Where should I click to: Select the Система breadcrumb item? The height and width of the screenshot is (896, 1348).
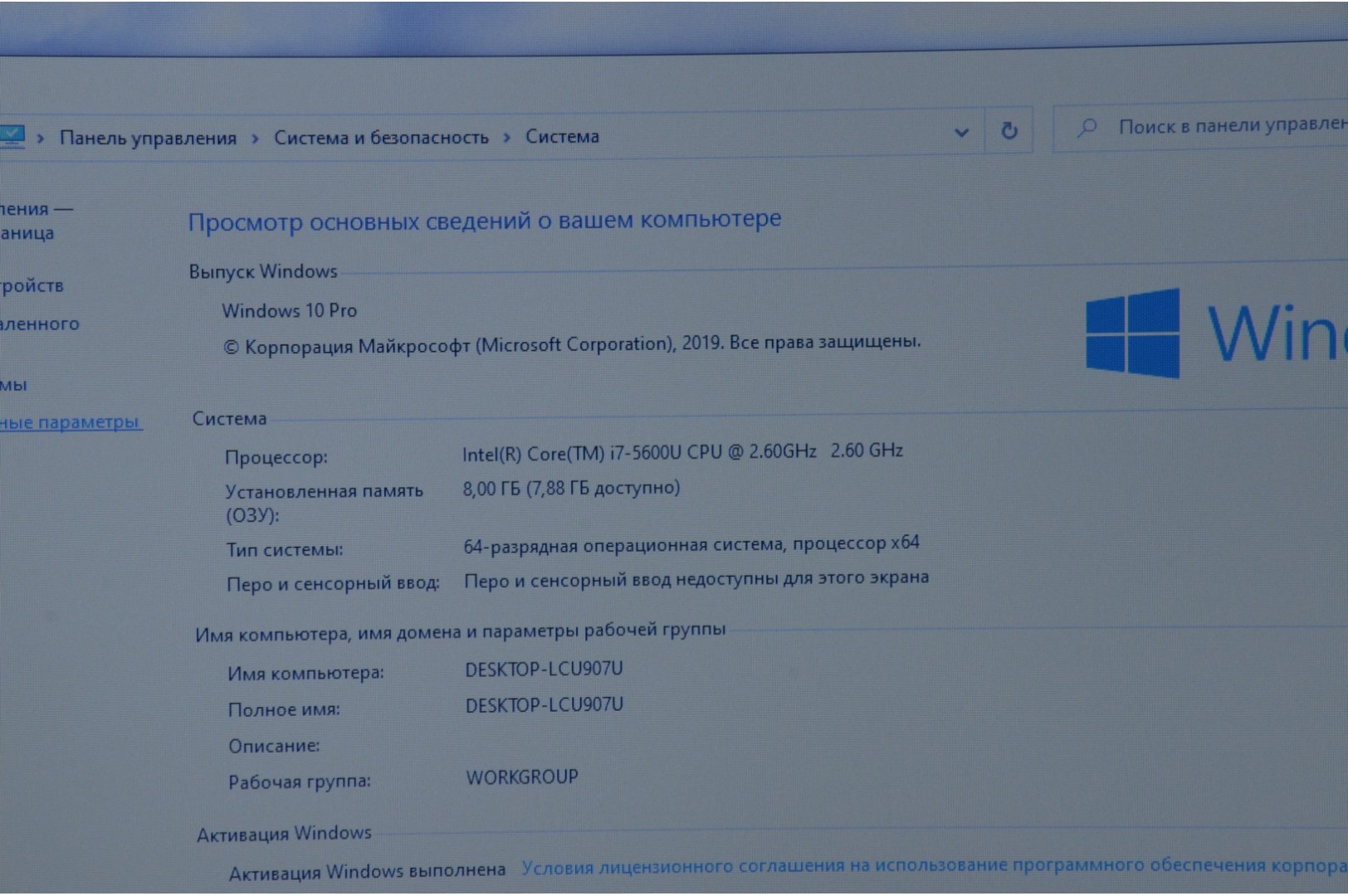(x=562, y=137)
